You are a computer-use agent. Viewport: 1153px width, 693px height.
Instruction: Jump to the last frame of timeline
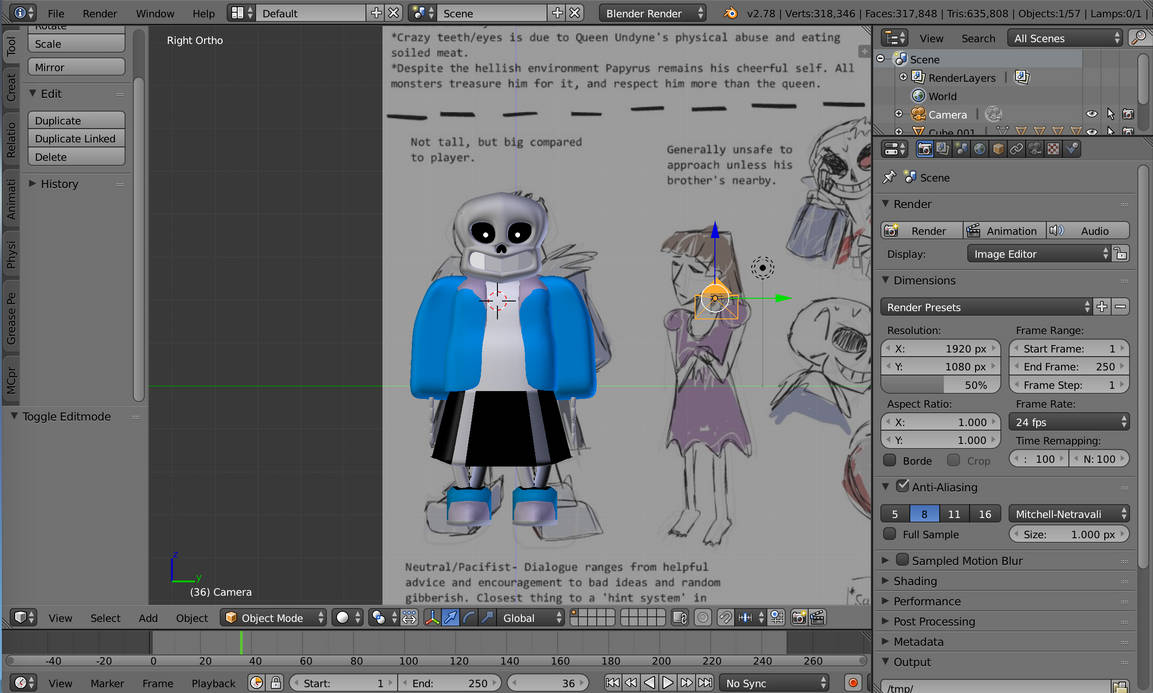704,683
